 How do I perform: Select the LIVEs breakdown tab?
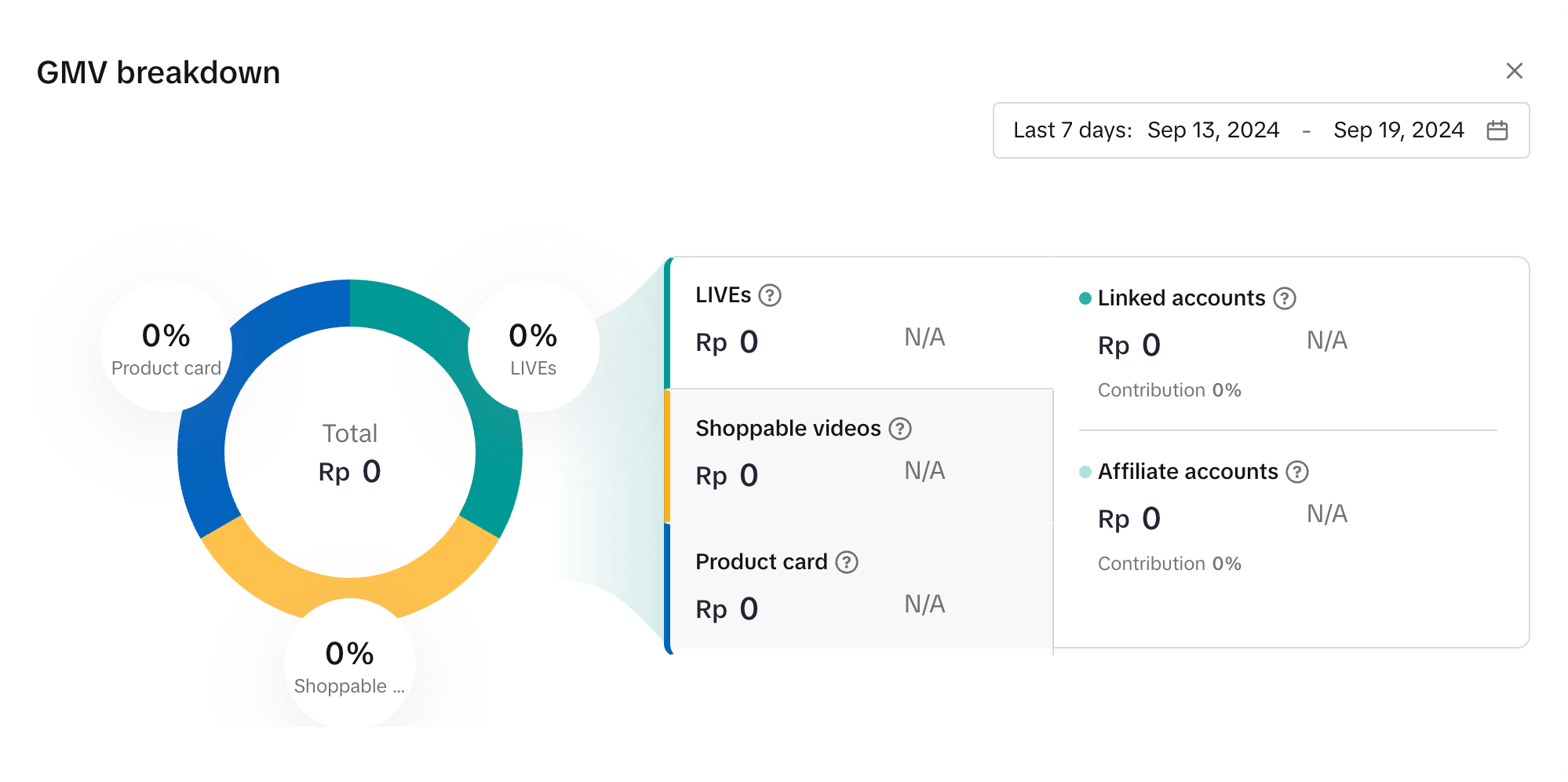click(x=859, y=323)
